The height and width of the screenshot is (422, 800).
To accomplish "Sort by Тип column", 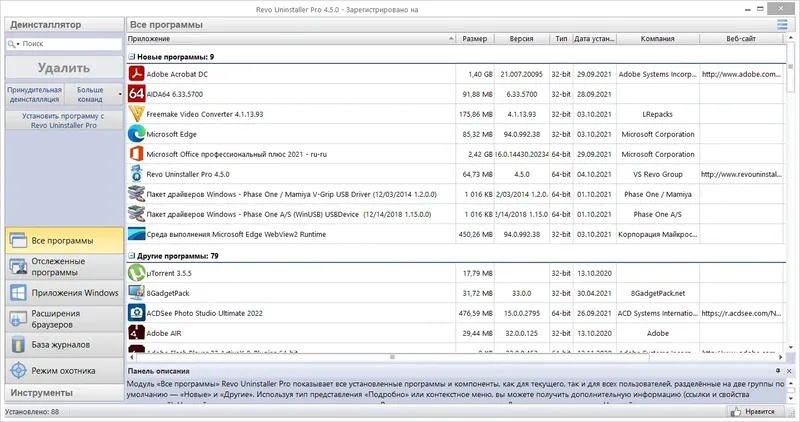I will click(x=561, y=39).
